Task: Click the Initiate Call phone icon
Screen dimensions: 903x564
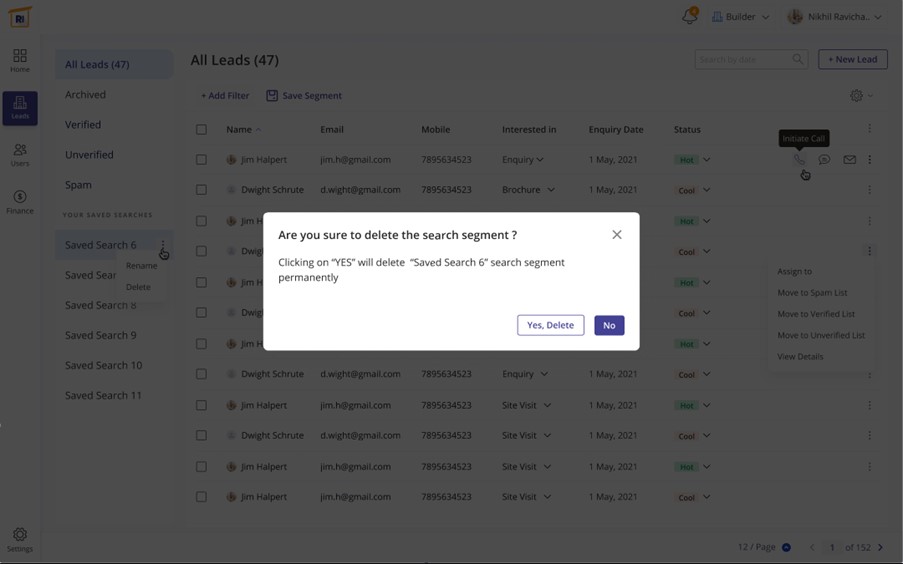Action: point(799,159)
